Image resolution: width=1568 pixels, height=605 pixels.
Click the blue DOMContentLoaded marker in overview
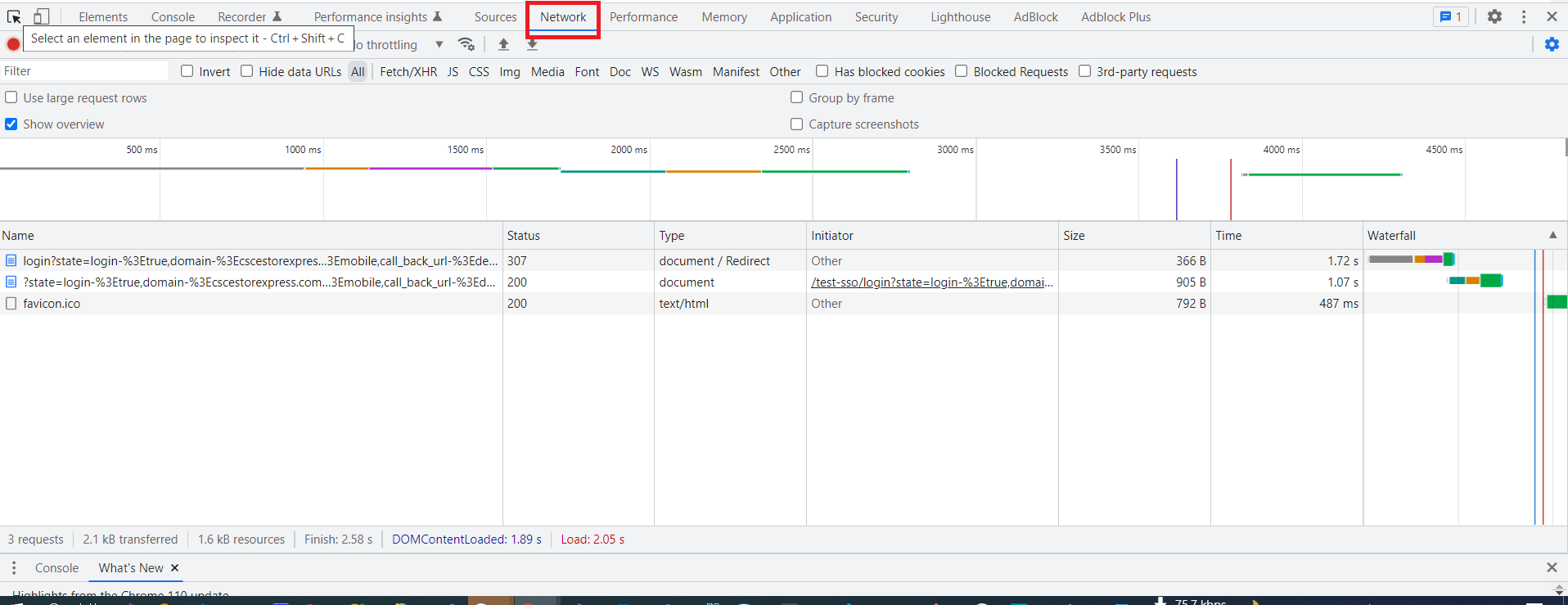click(x=1177, y=189)
